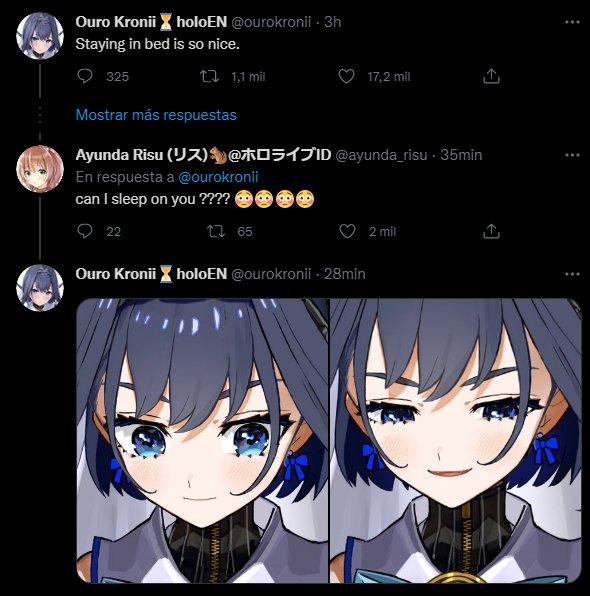Retweet the 'Staying in bed is so nice' tweet

tap(209, 76)
